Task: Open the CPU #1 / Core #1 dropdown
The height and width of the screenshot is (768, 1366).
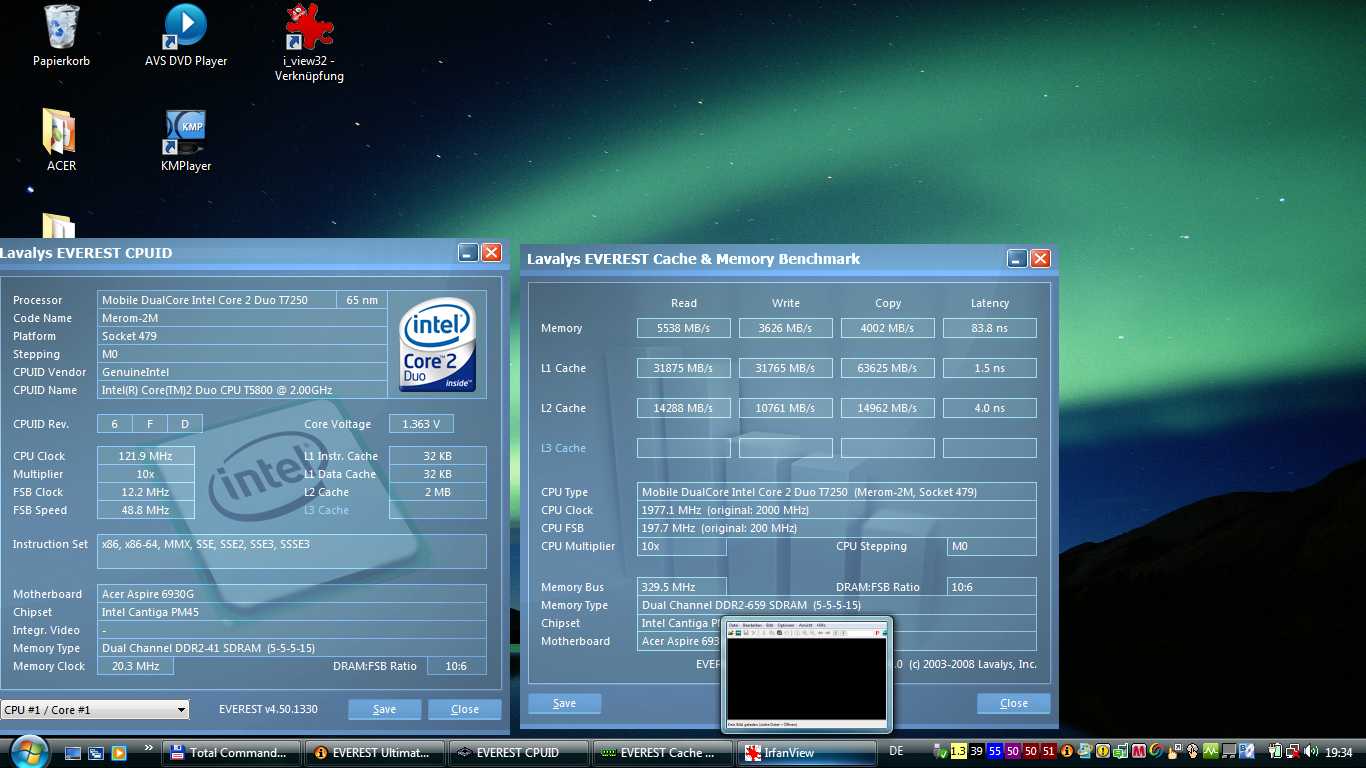Action: click(x=95, y=709)
